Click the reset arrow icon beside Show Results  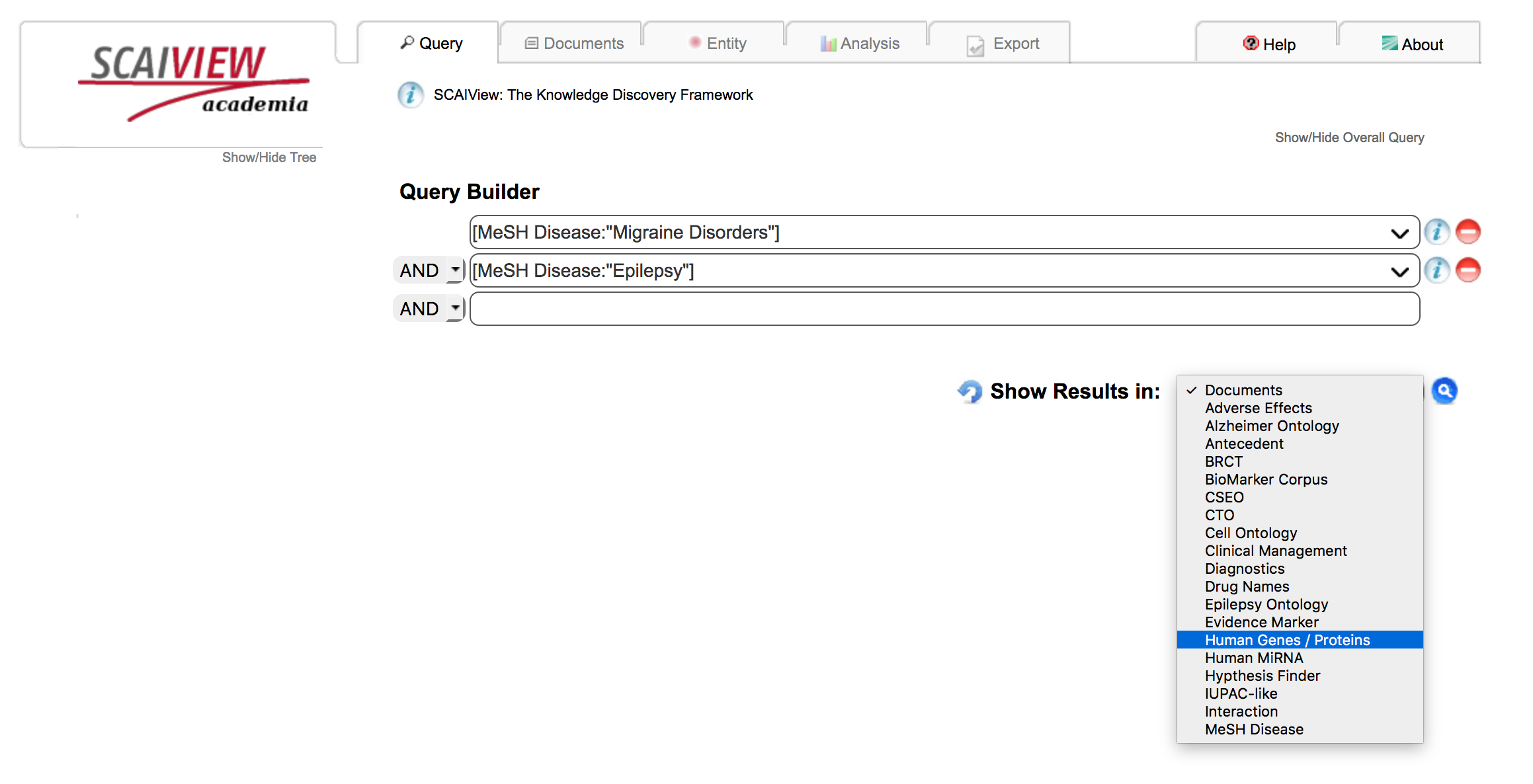tap(970, 391)
